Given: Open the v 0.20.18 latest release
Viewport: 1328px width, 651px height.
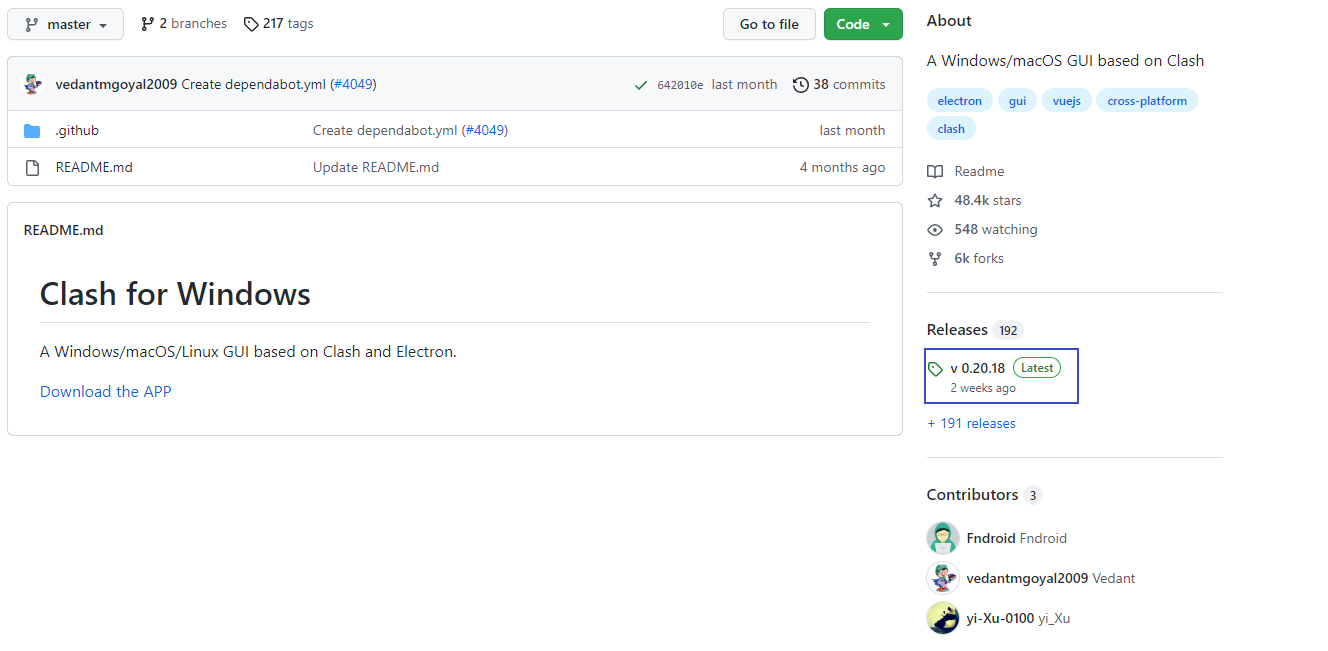Looking at the screenshot, I should [977, 368].
